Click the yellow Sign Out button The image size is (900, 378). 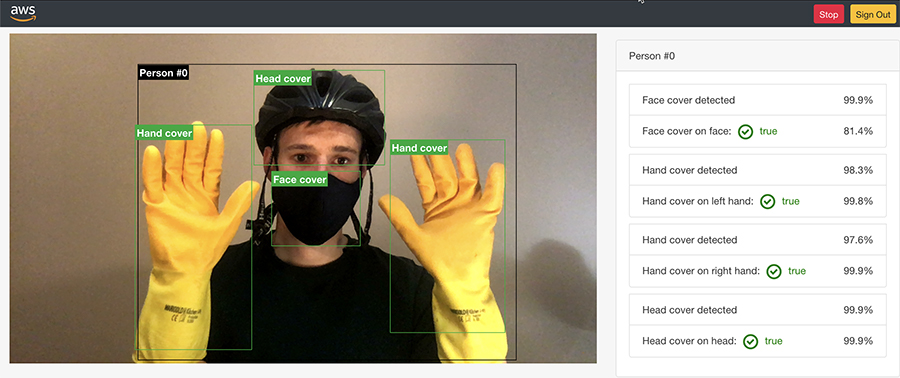click(872, 15)
